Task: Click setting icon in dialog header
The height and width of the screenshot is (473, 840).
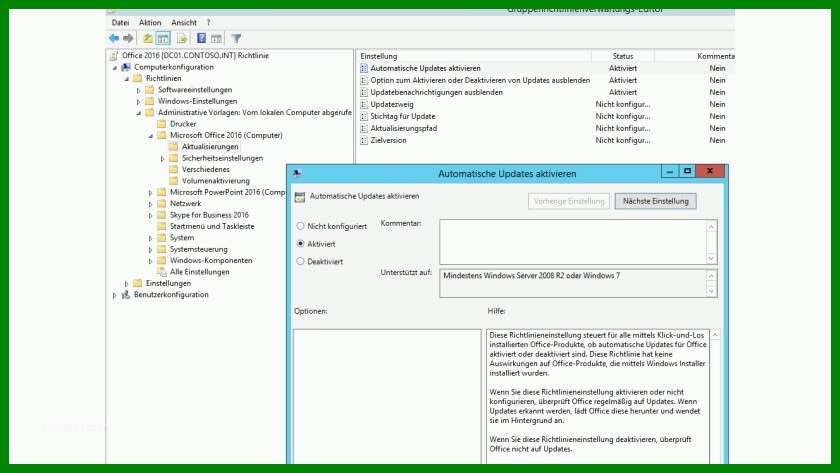Action: click(x=300, y=197)
